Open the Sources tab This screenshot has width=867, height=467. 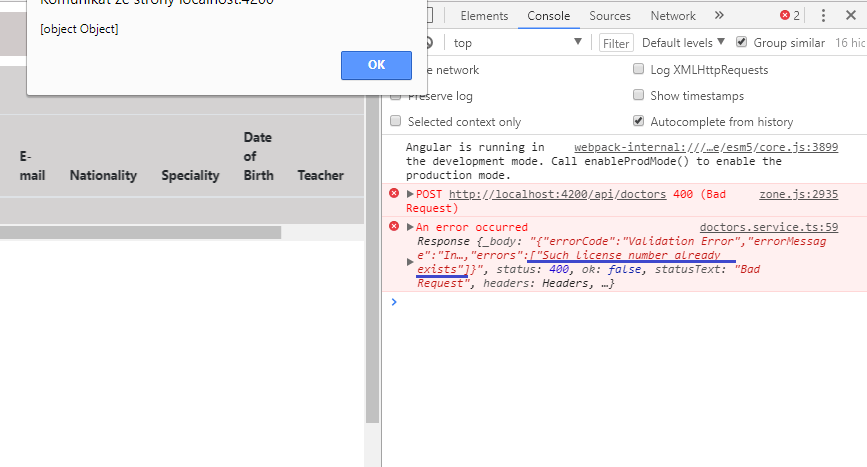[610, 16]
